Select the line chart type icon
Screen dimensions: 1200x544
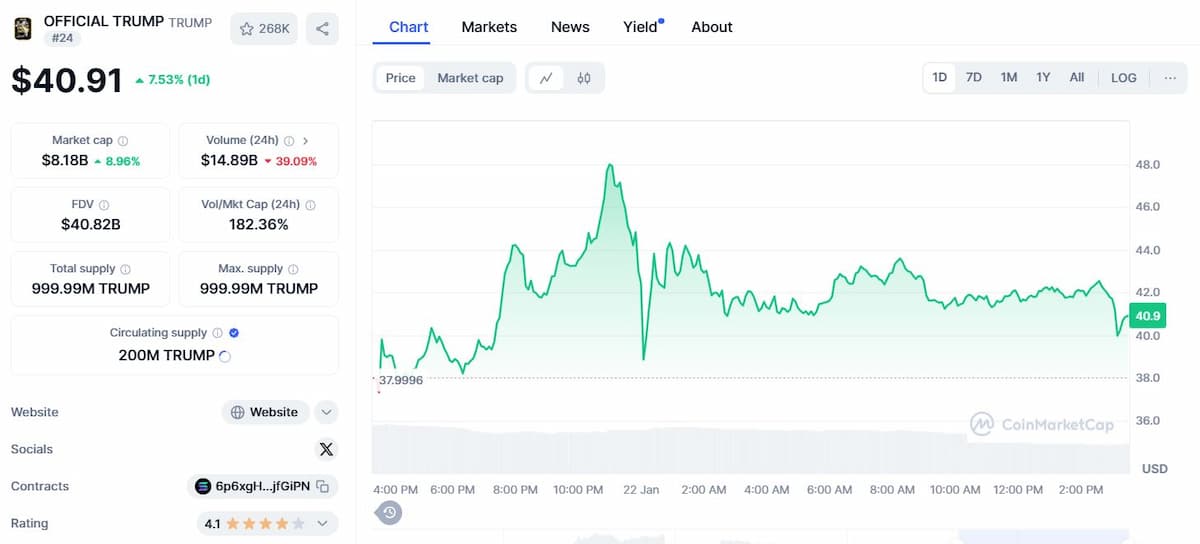coord(546,78)
